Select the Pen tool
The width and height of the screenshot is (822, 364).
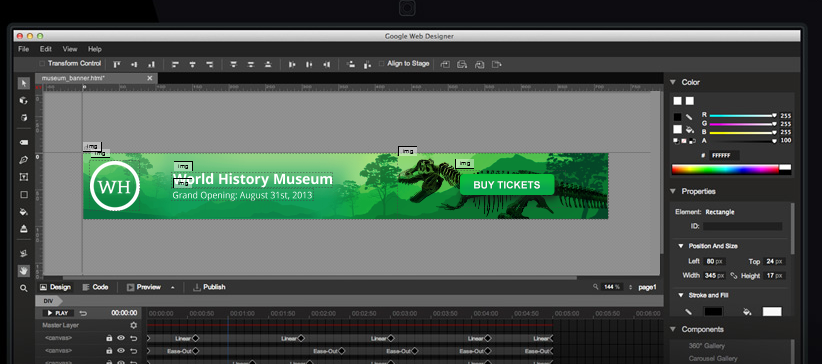[x=24, y=159]
